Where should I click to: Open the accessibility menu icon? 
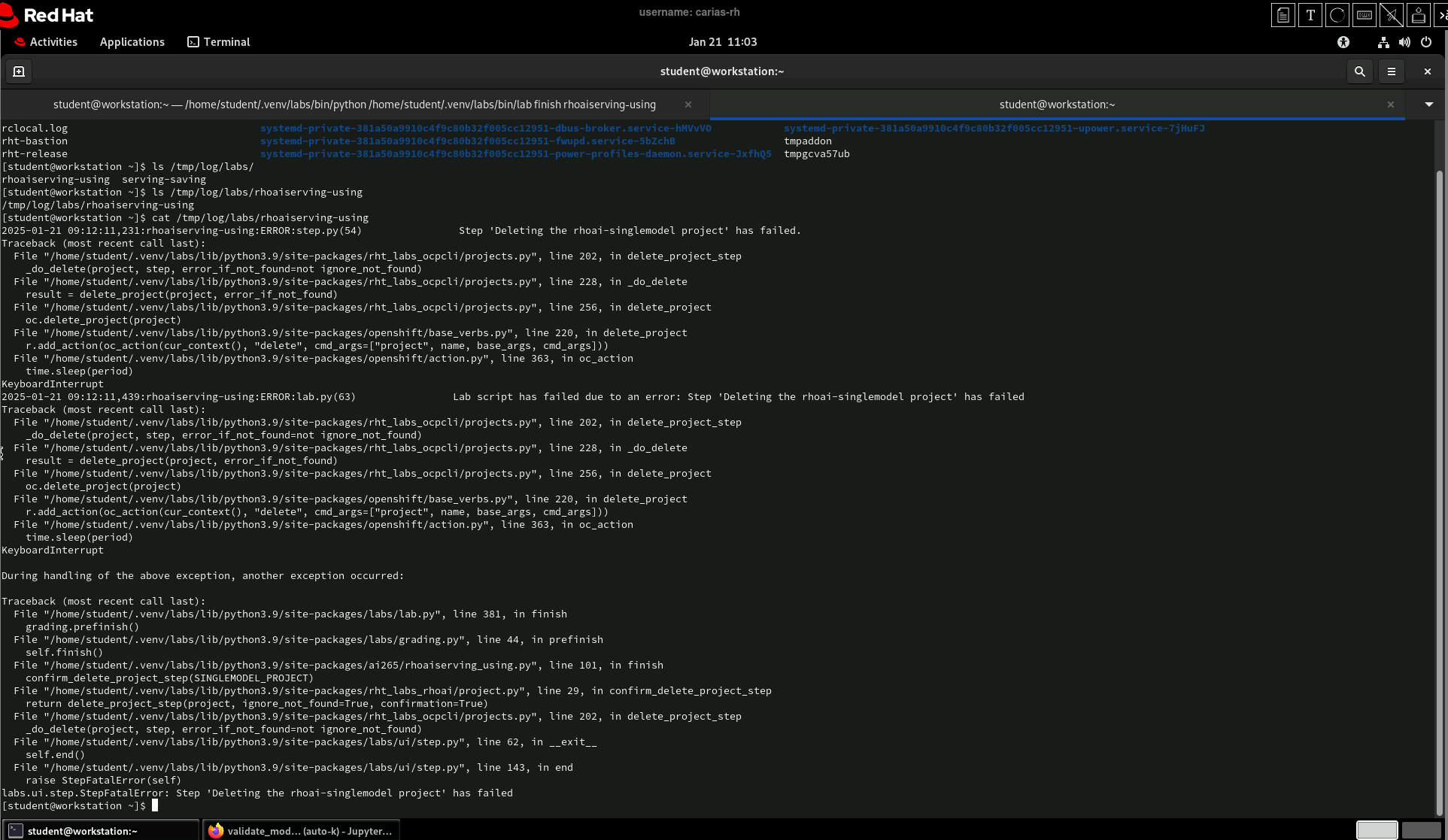(1343, 42)
